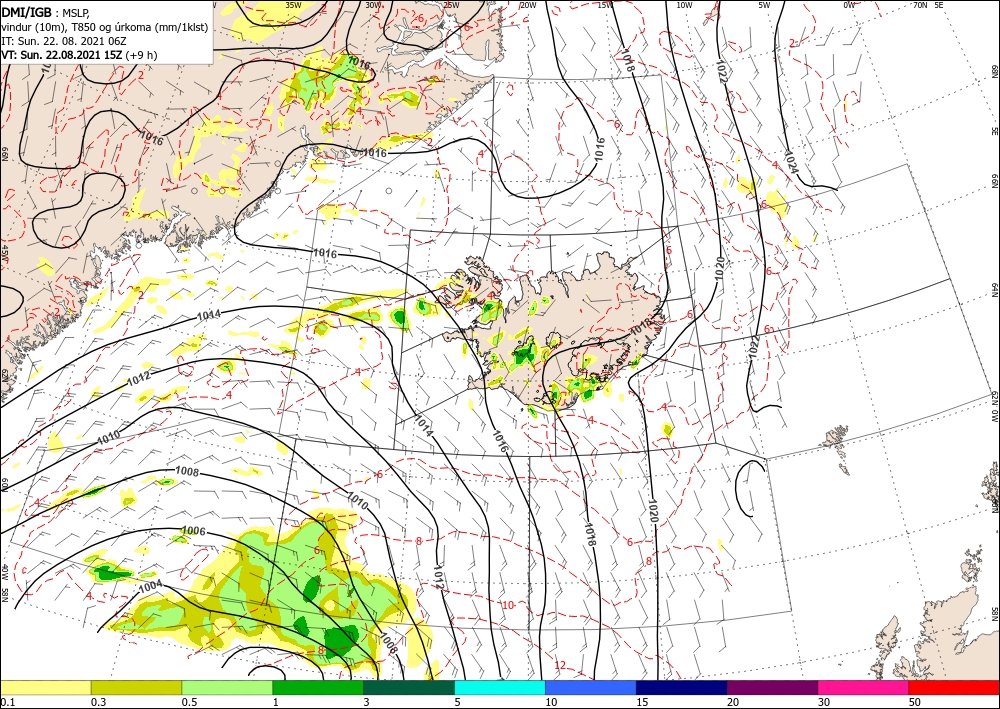
Task: Click the 20W longitude label at top
Action: pyautogui.click(x=528, y=4)
